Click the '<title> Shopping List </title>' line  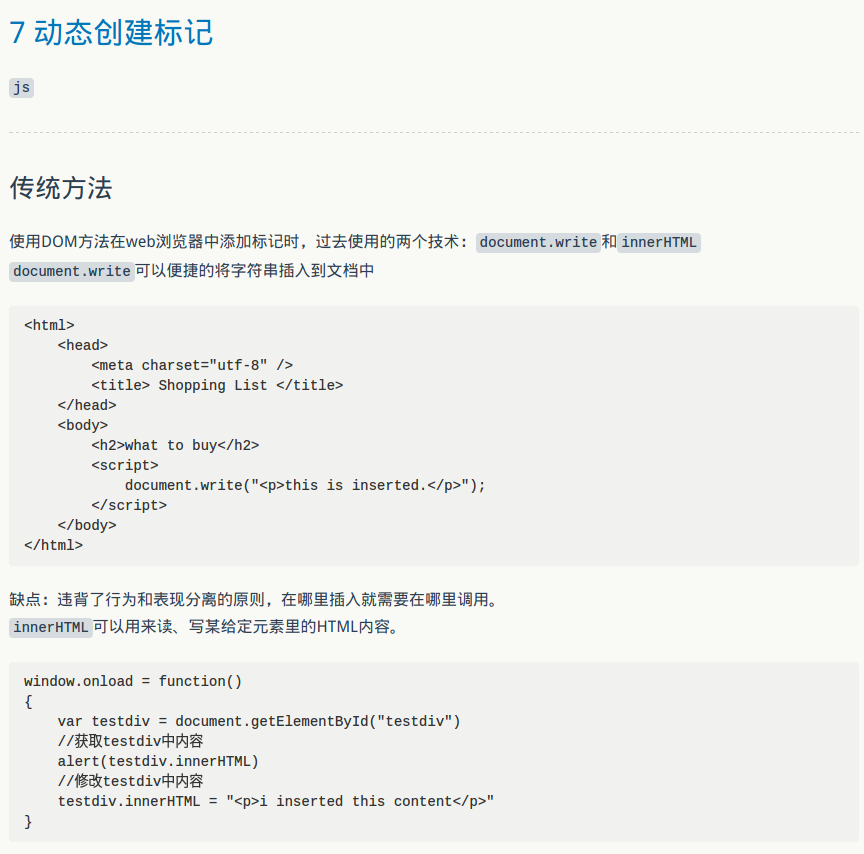(x=217, y=385)
